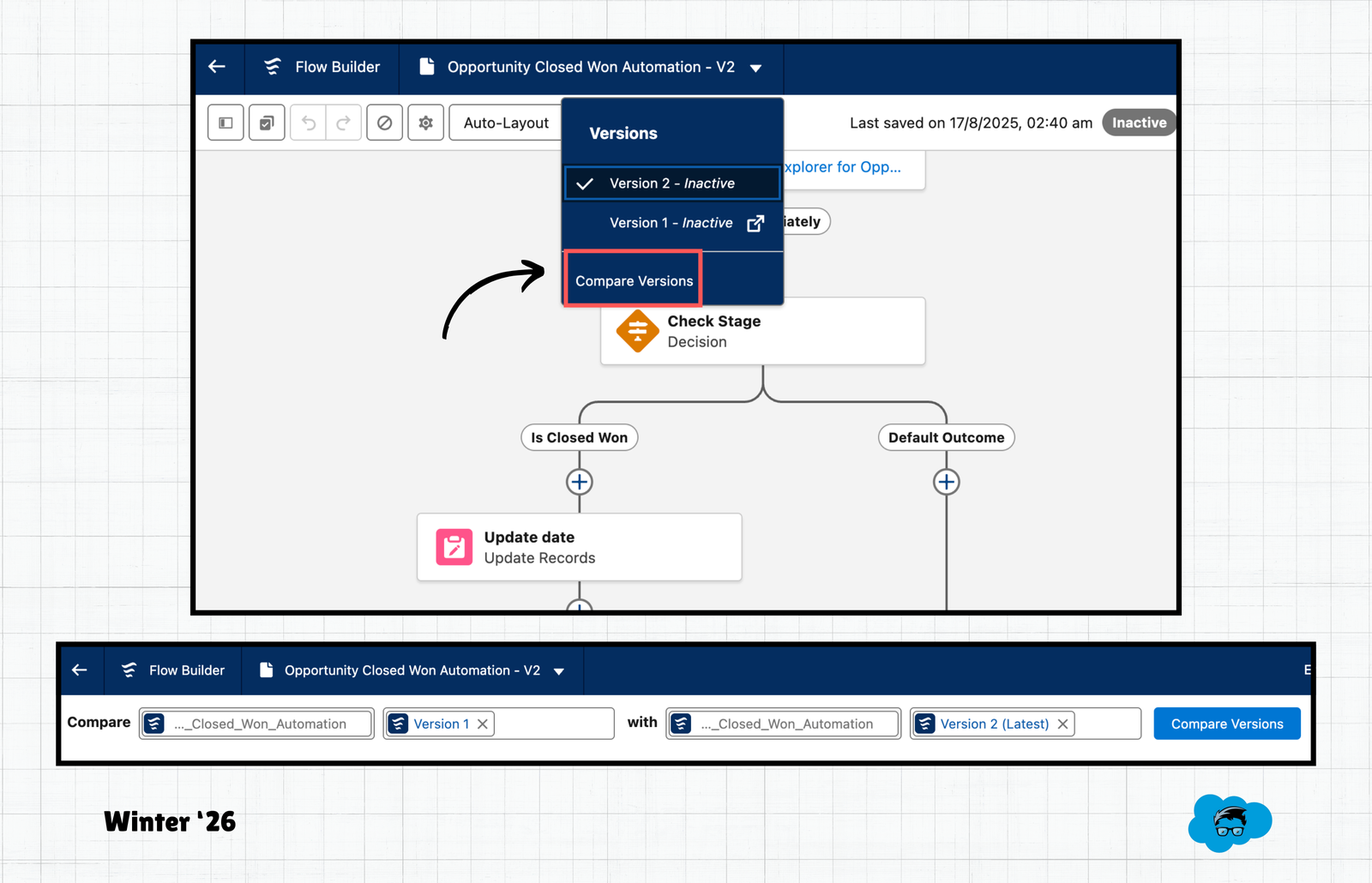Click the Update date record icon
The height and width of the screenshot is (883, 1372).
pos(454,547)
